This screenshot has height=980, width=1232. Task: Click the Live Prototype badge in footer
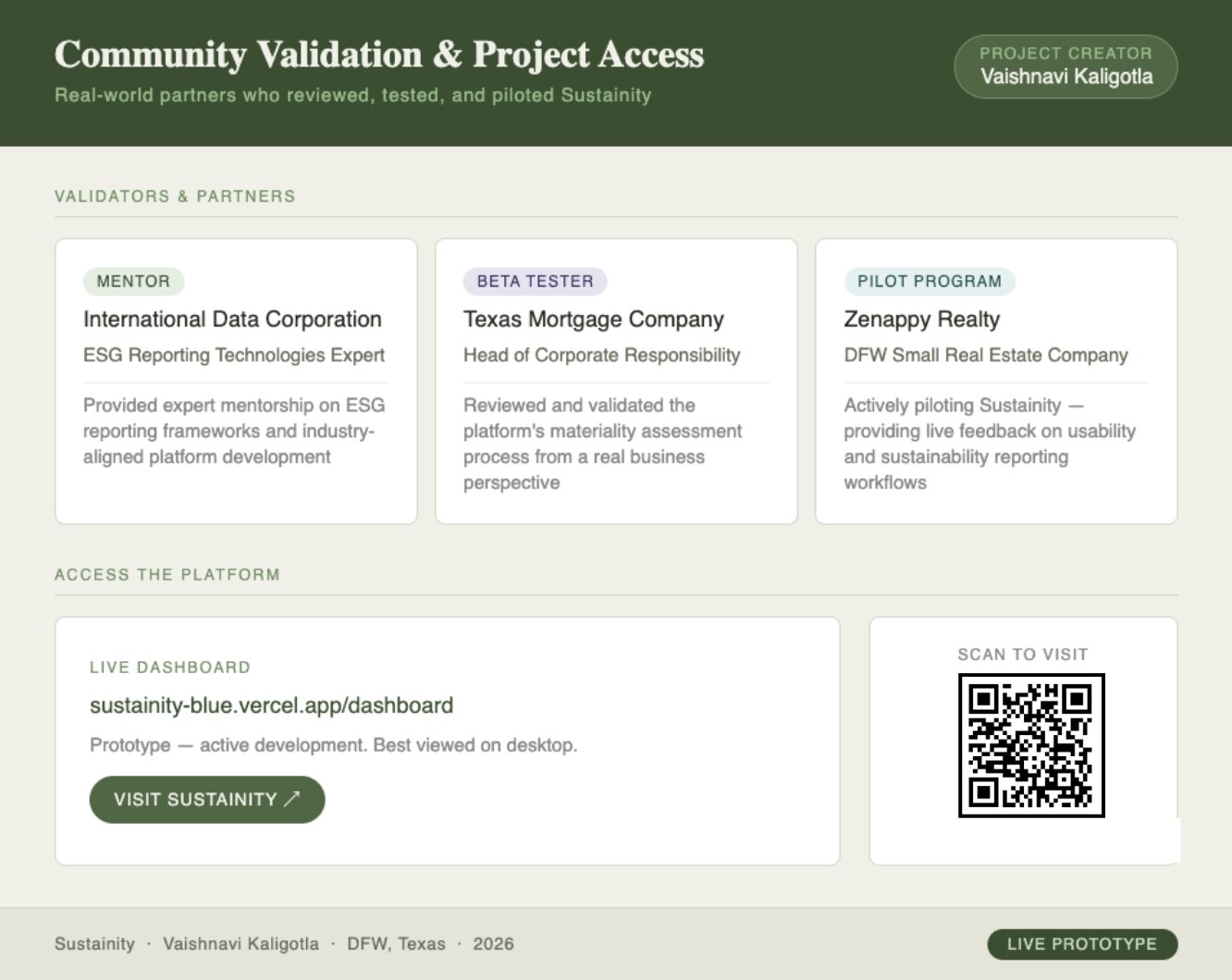[x=1082, y=944]
